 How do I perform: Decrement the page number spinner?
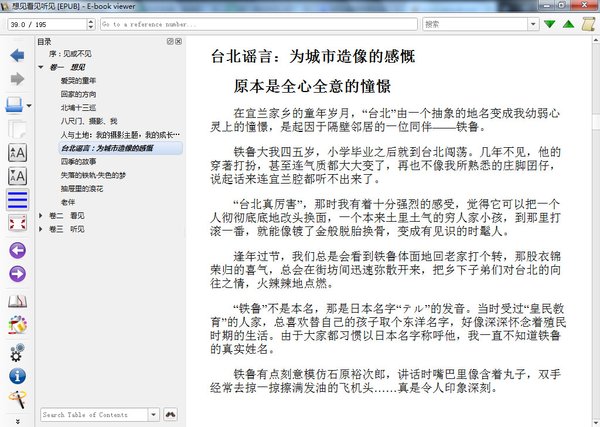91,28
